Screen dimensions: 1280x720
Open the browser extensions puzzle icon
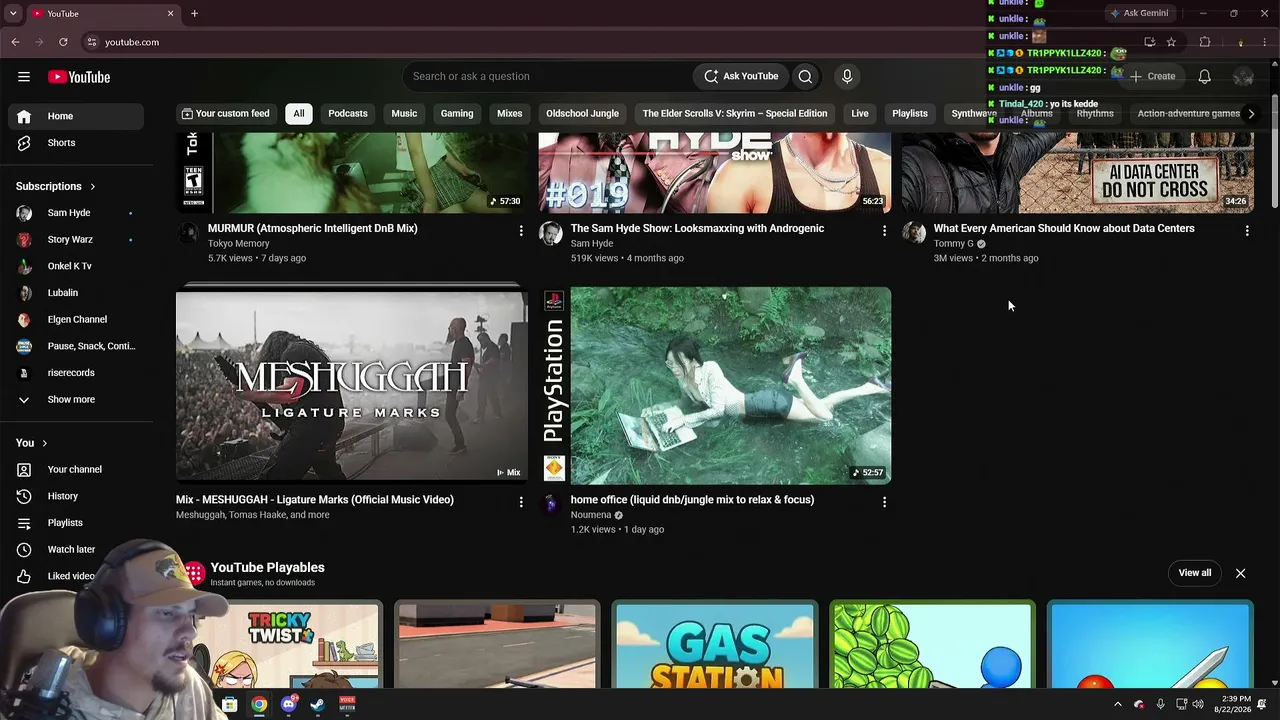coord(1205,42)
